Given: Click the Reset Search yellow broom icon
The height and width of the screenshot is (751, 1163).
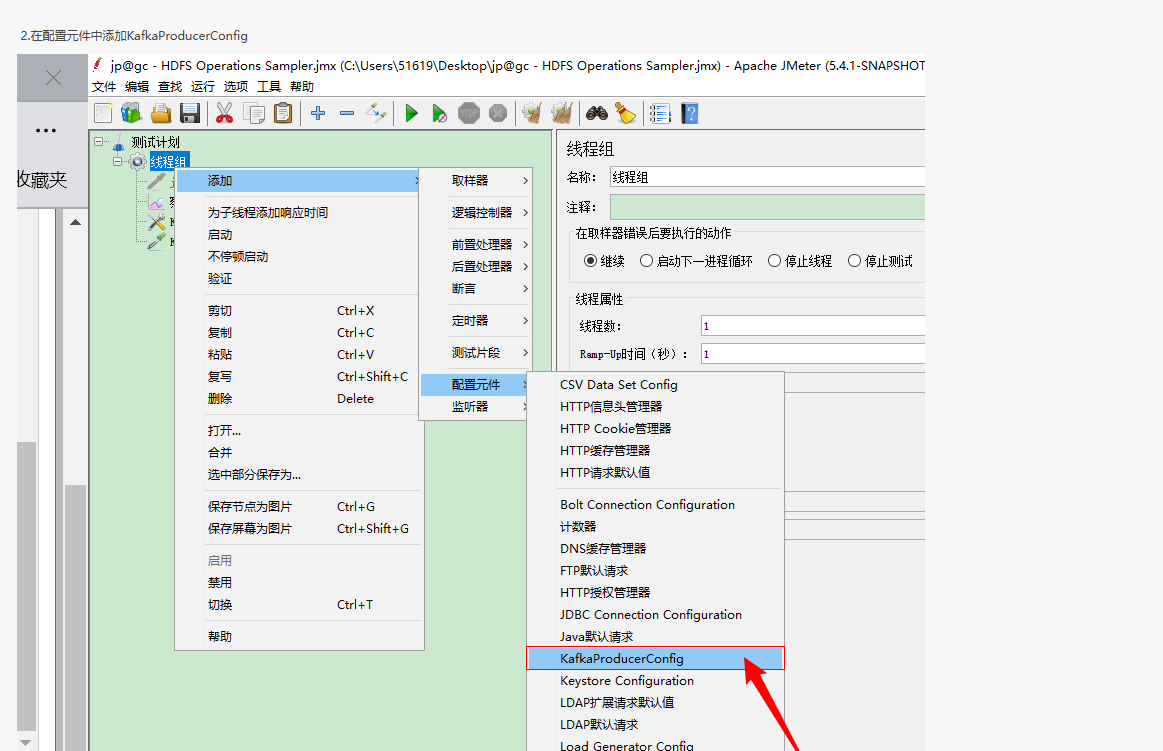Looking at the screenshot, I should (x=626, y=113).
